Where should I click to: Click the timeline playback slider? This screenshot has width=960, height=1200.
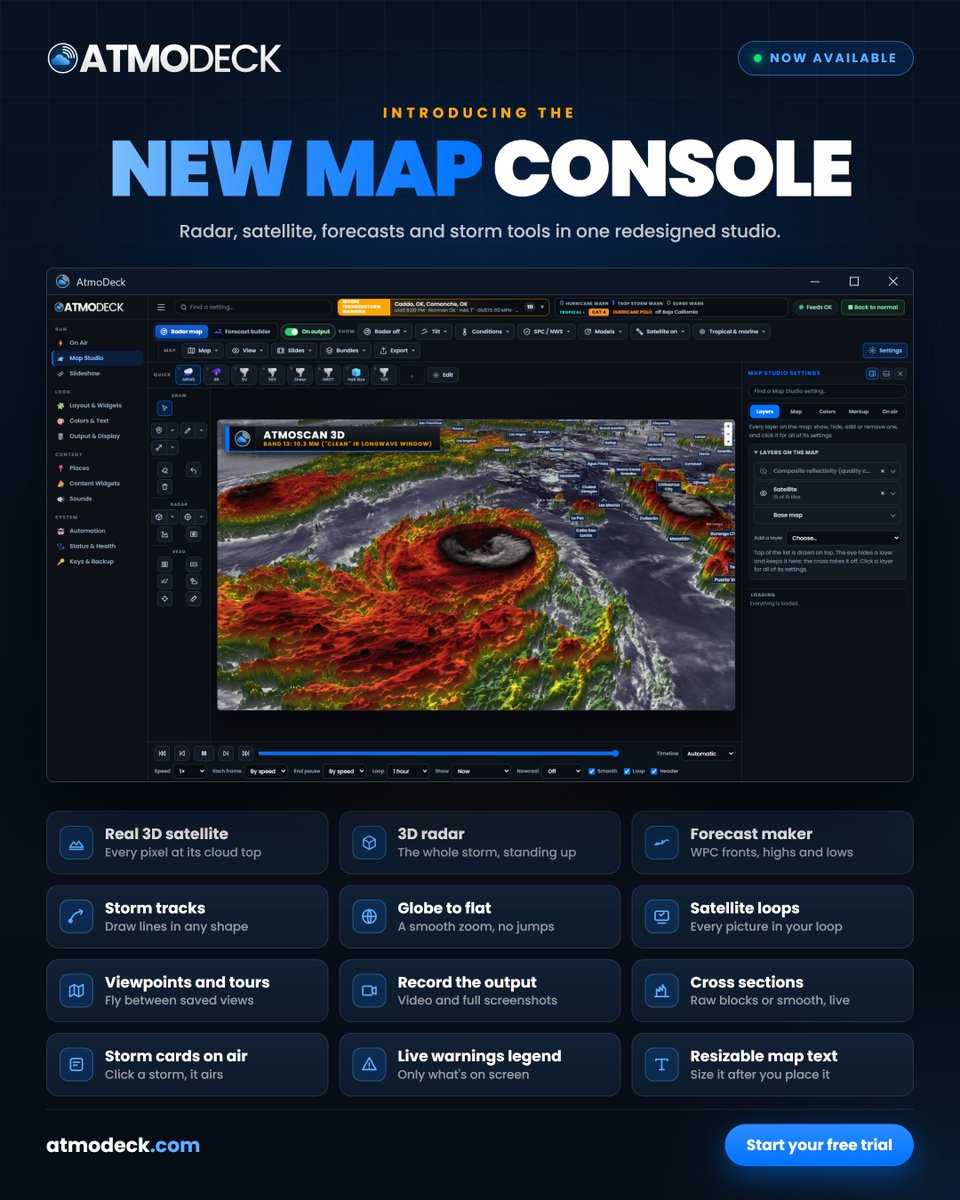click(437, 753)
